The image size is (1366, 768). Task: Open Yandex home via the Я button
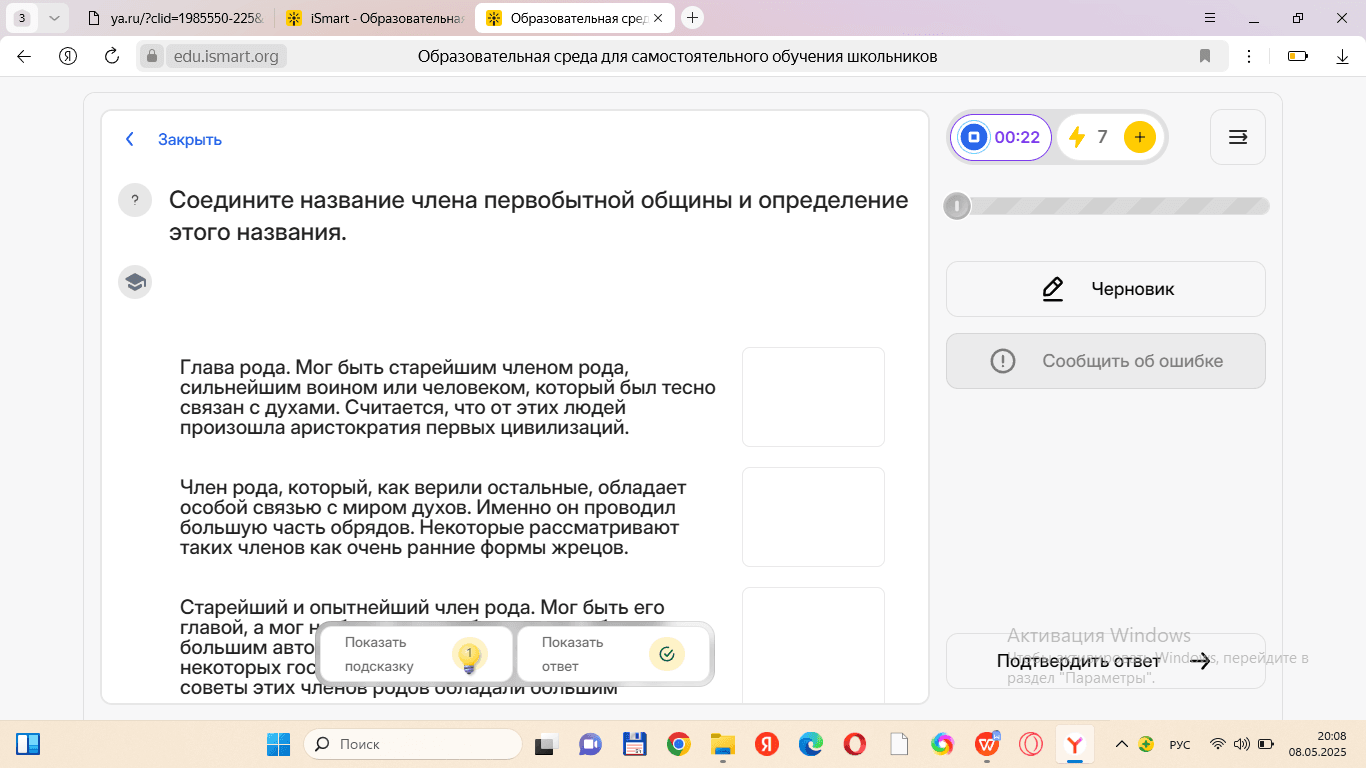point(68,56)
